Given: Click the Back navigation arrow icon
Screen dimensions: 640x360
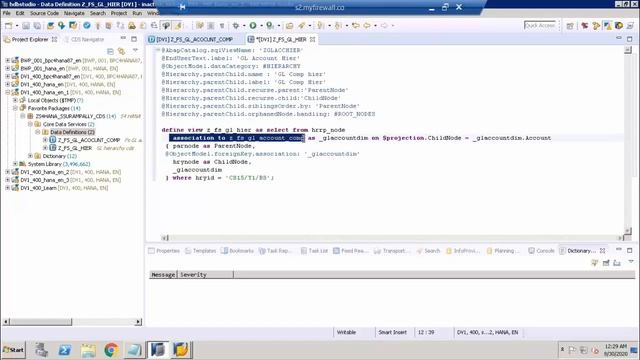Looking at the screenshot, I should coord(367,25).
